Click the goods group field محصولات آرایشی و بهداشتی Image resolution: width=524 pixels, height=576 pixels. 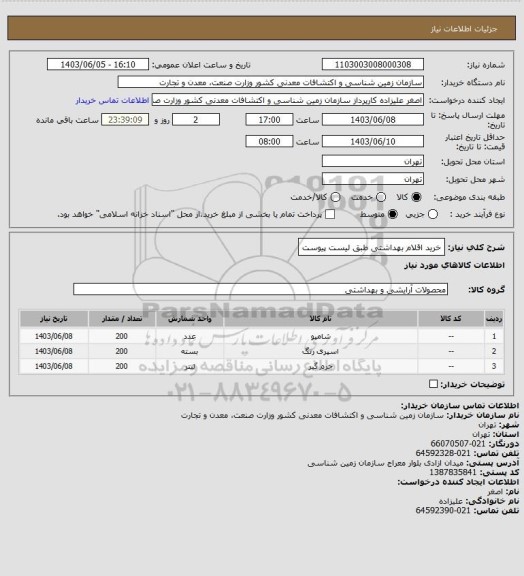click(260, 289)
